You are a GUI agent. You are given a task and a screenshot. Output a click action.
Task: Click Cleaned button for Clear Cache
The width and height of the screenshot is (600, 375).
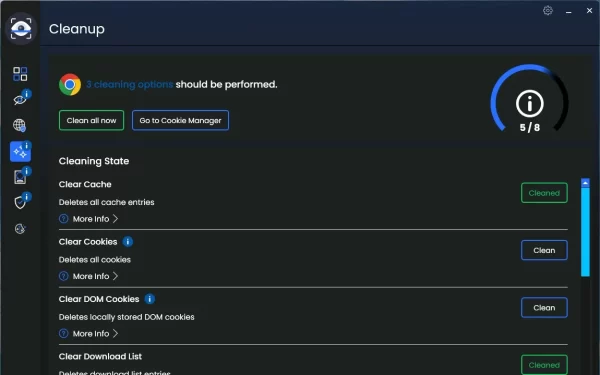(x=544, y=193)
